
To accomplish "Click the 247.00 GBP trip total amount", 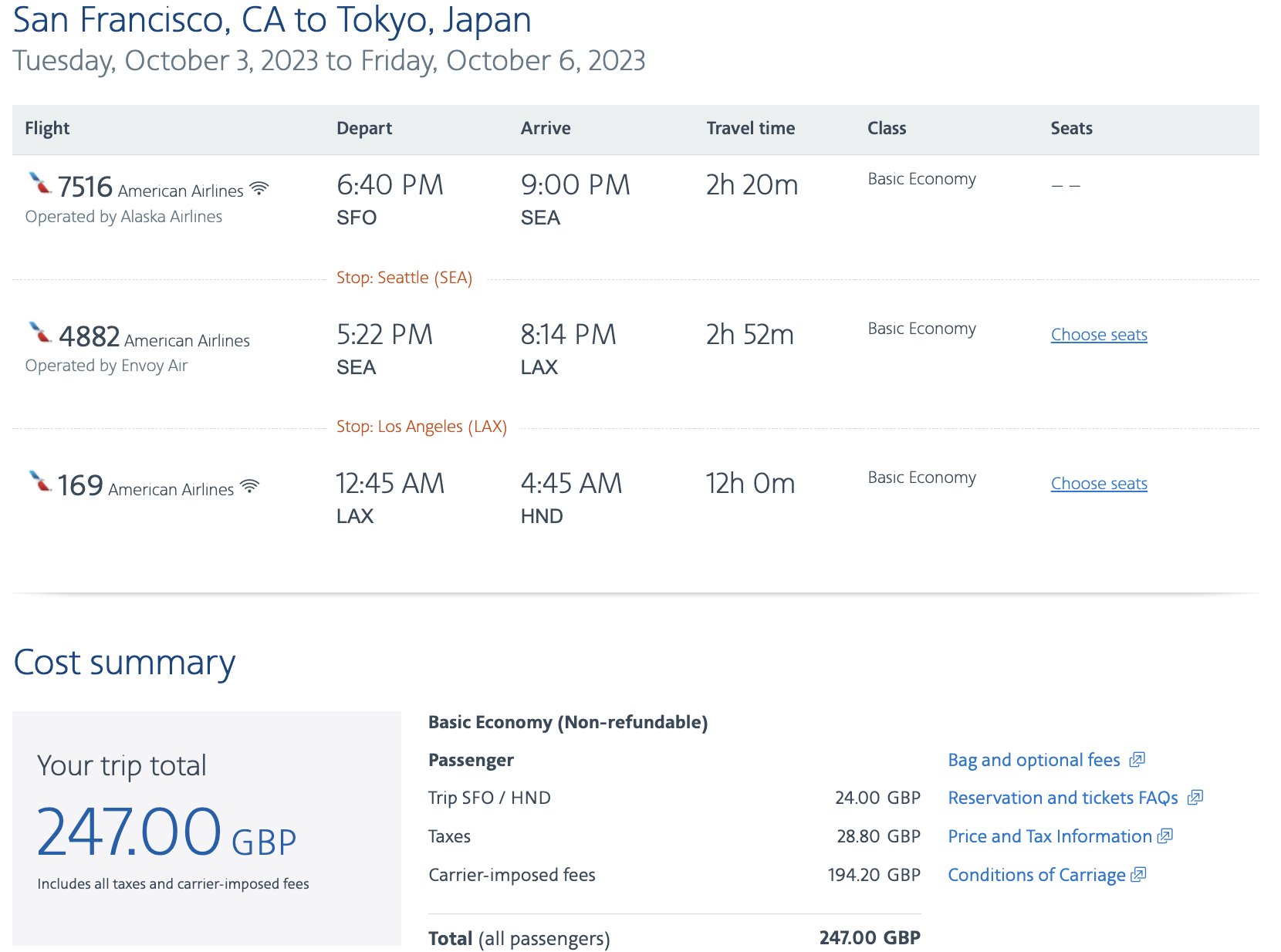I will tap(167, 832).
